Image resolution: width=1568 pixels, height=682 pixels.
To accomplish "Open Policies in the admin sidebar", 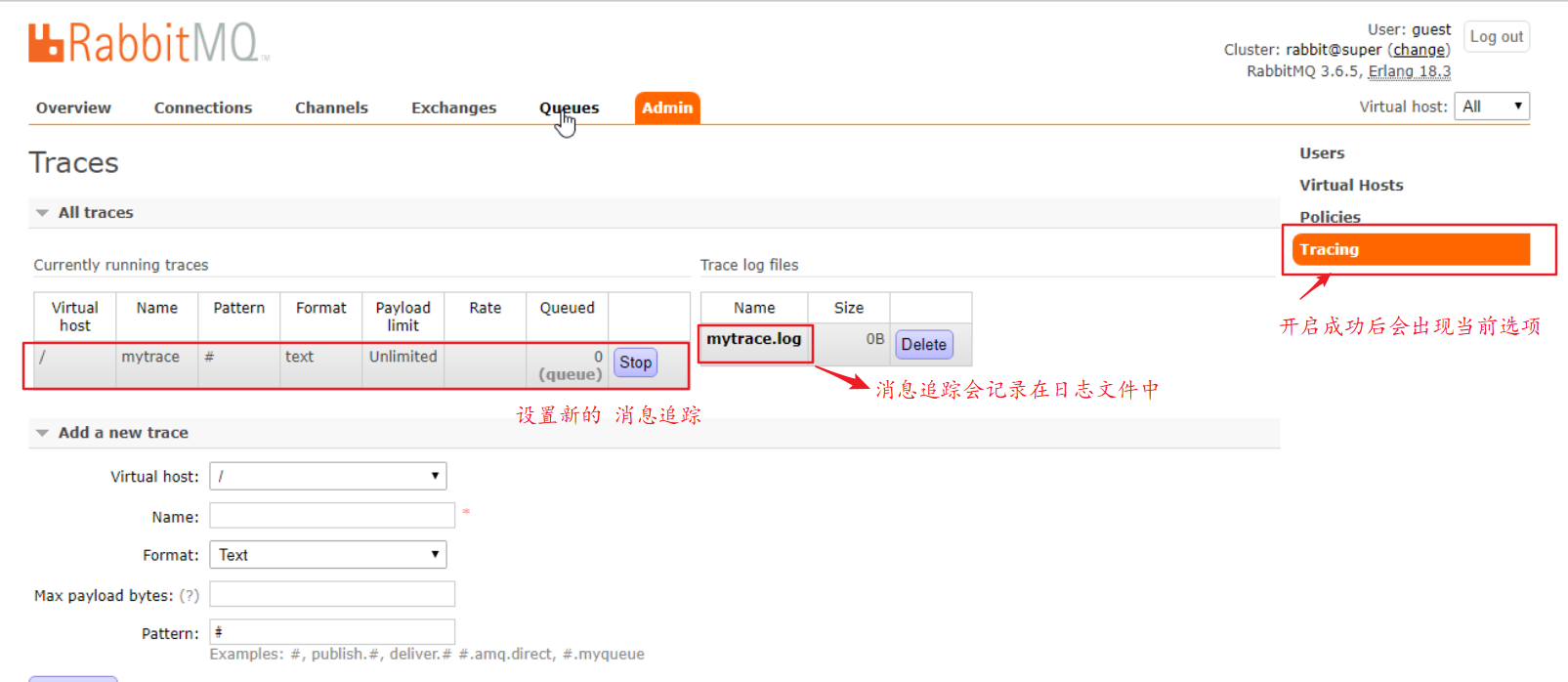I will pos(1330,217).
